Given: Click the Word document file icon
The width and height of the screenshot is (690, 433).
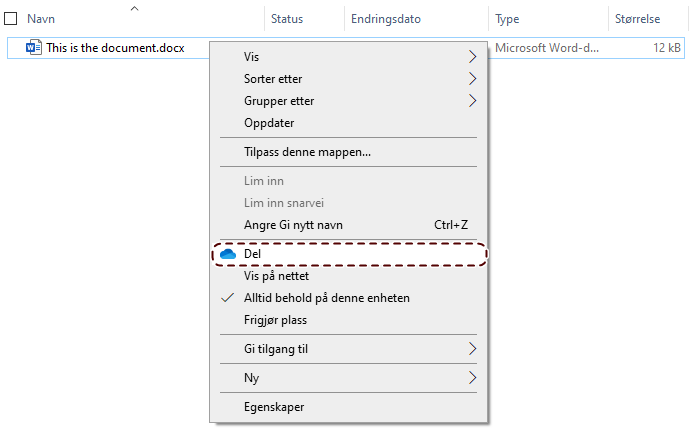Looking at the screenshot, I should (x=33, y=48).
